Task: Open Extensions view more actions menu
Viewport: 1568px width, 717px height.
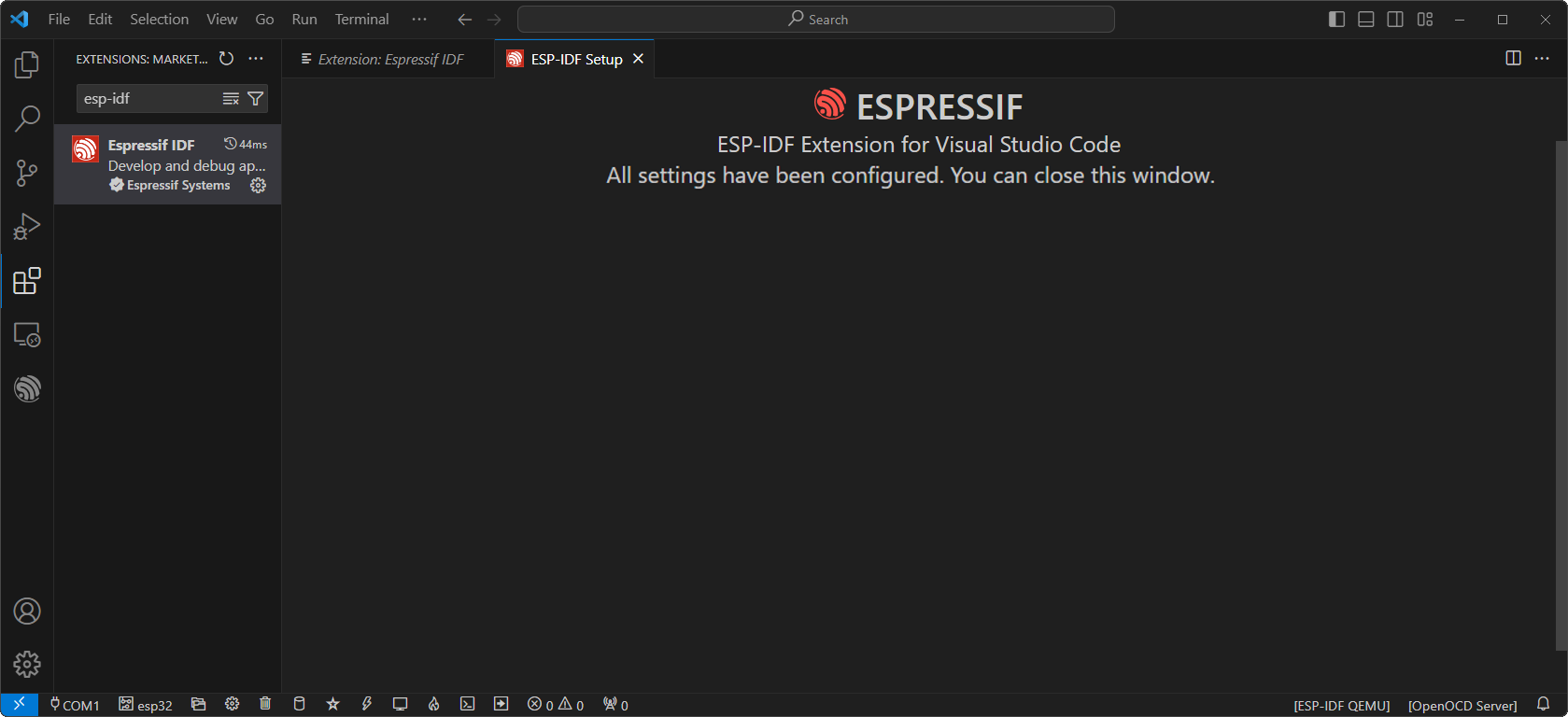Action: click(x=256, y=59)
